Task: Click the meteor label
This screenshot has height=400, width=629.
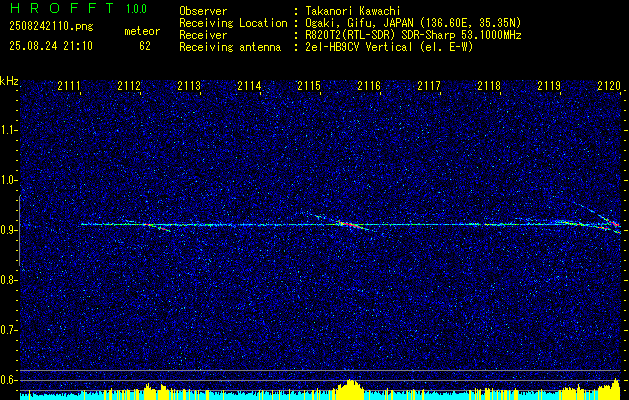Action: (x=142, y=31)
